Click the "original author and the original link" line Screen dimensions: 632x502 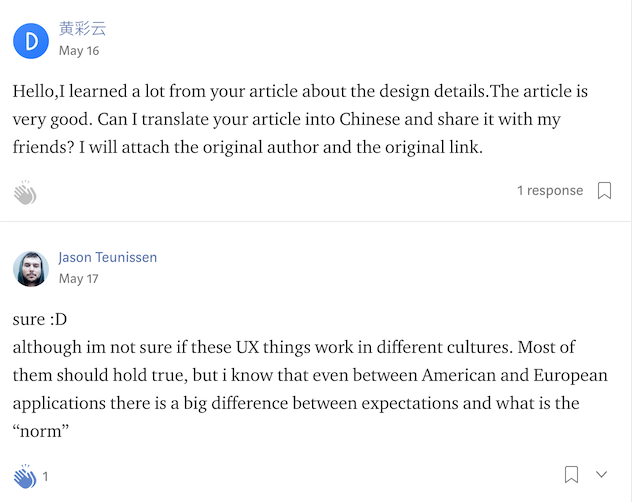click(330, 148)
